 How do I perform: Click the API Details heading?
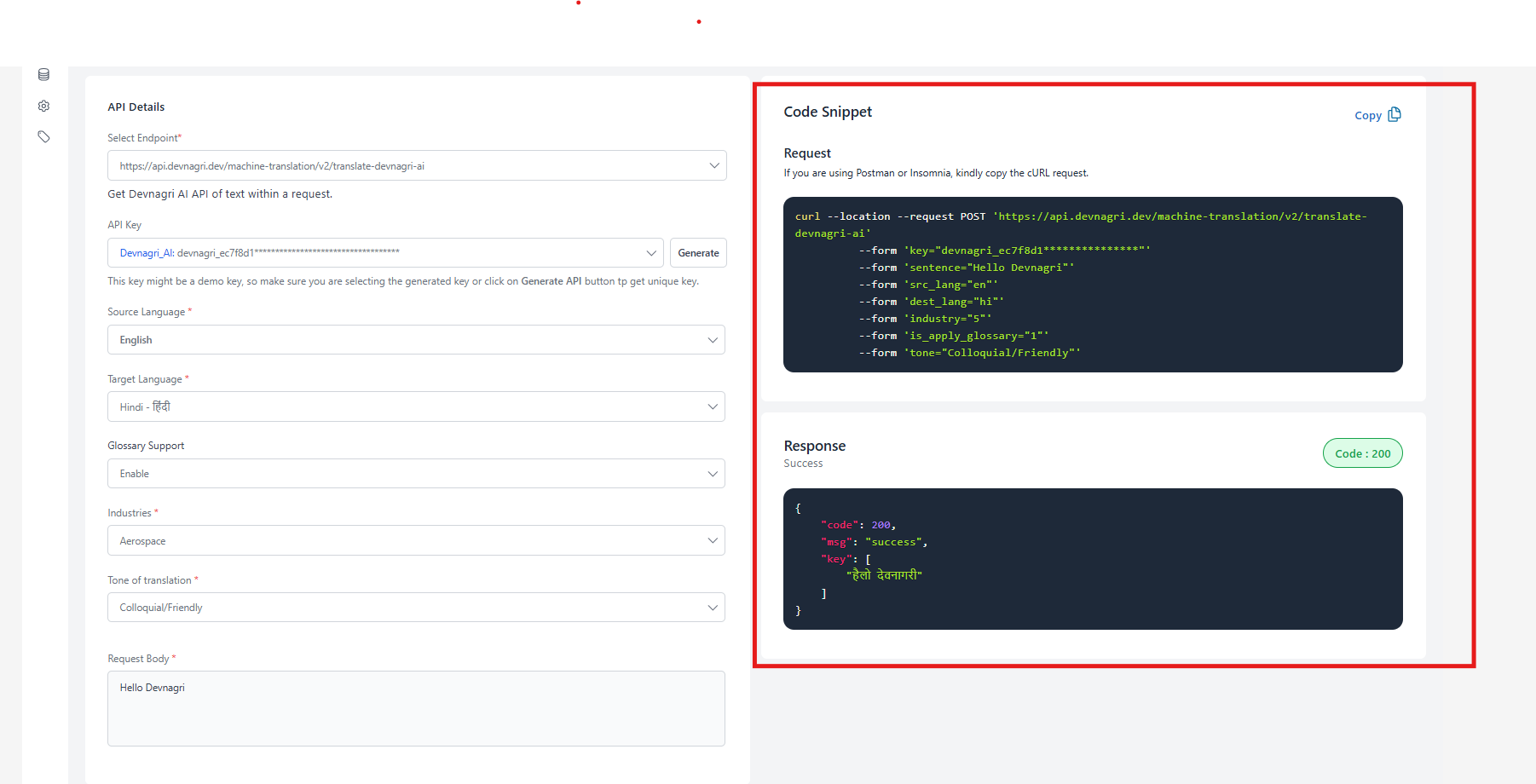tap(136, 107)
